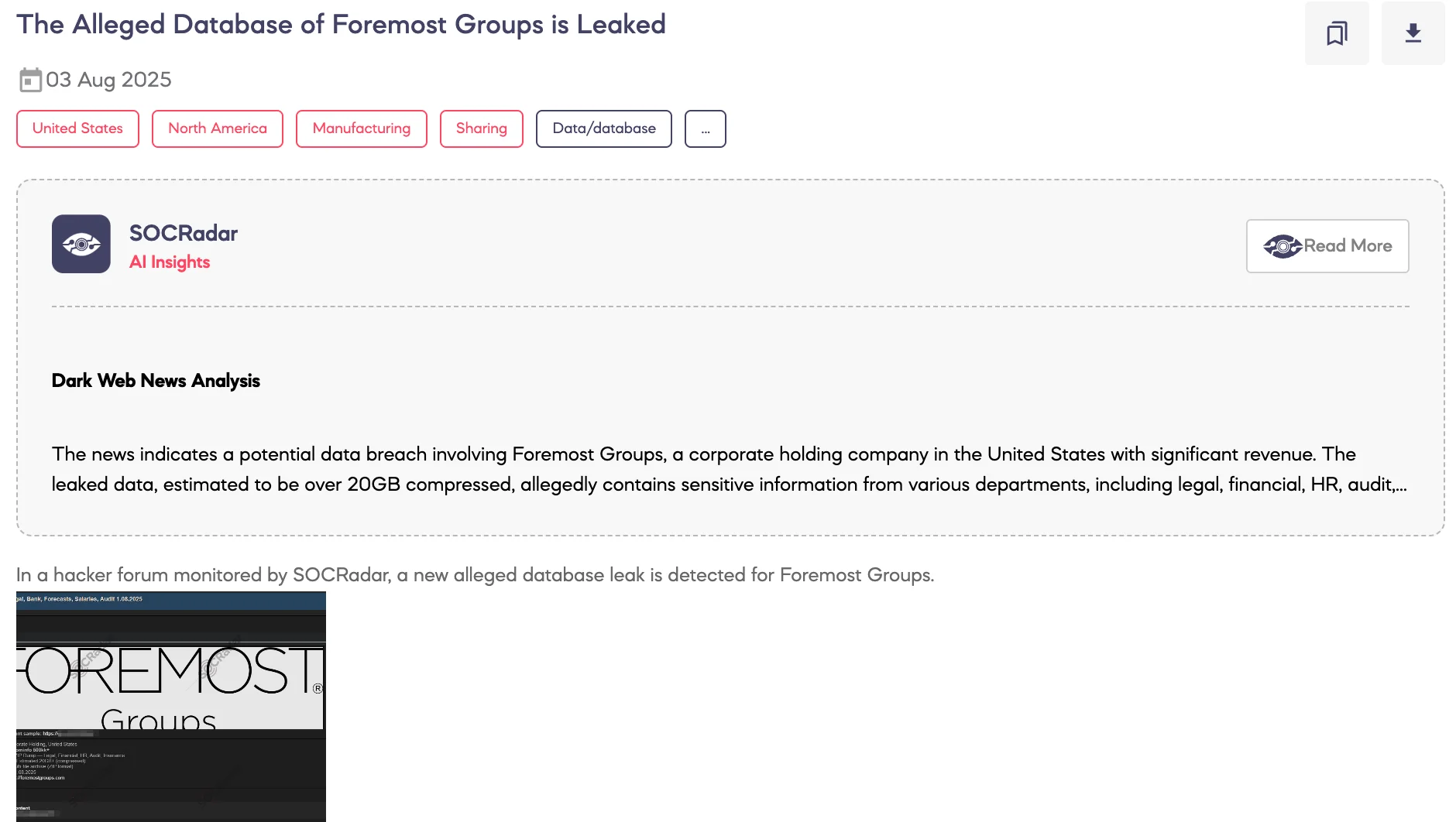Select the Data/database tag

click(603, 128)
